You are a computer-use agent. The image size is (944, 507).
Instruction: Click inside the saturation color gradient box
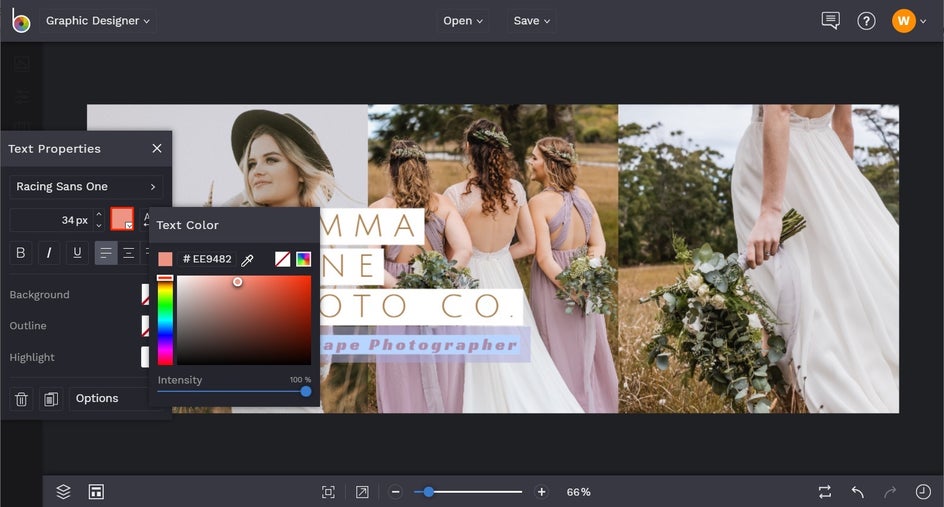tap(244, 320)
